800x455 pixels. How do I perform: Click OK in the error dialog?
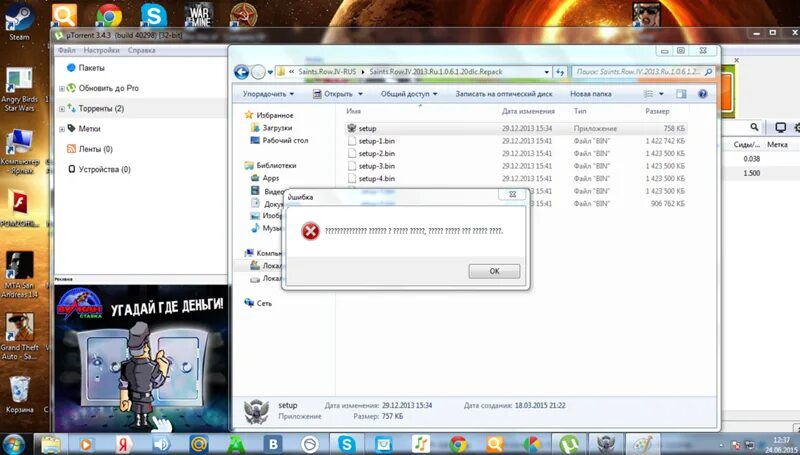click(x=494, y=271)
